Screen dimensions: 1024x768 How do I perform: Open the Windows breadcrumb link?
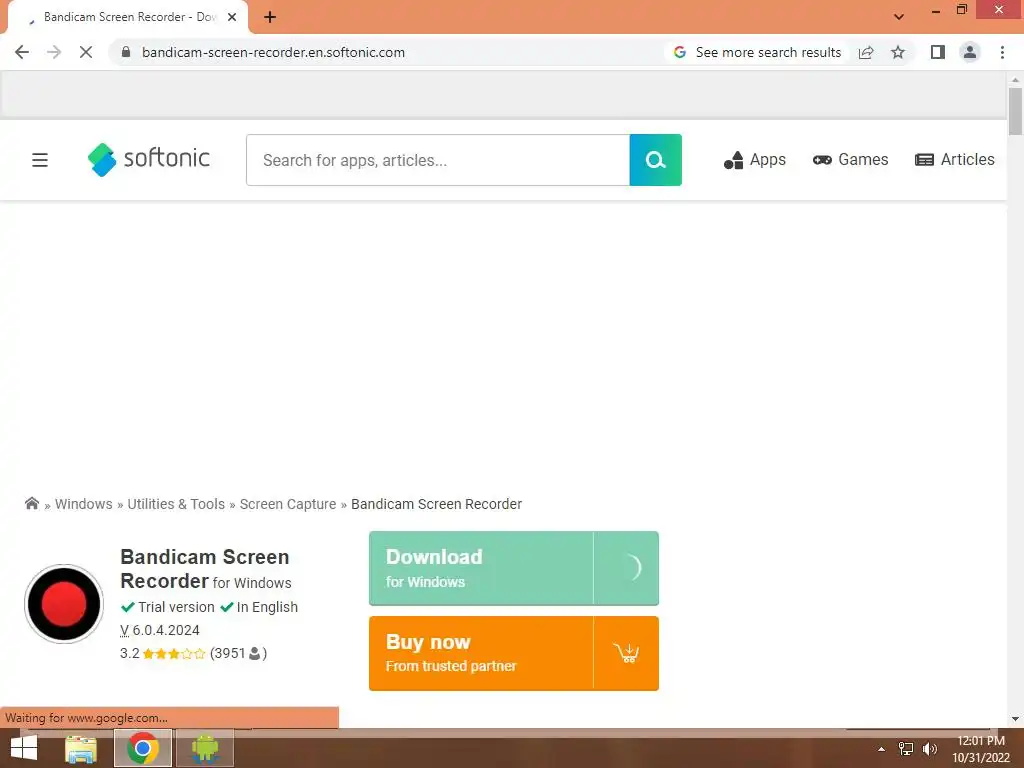point(84,504)
